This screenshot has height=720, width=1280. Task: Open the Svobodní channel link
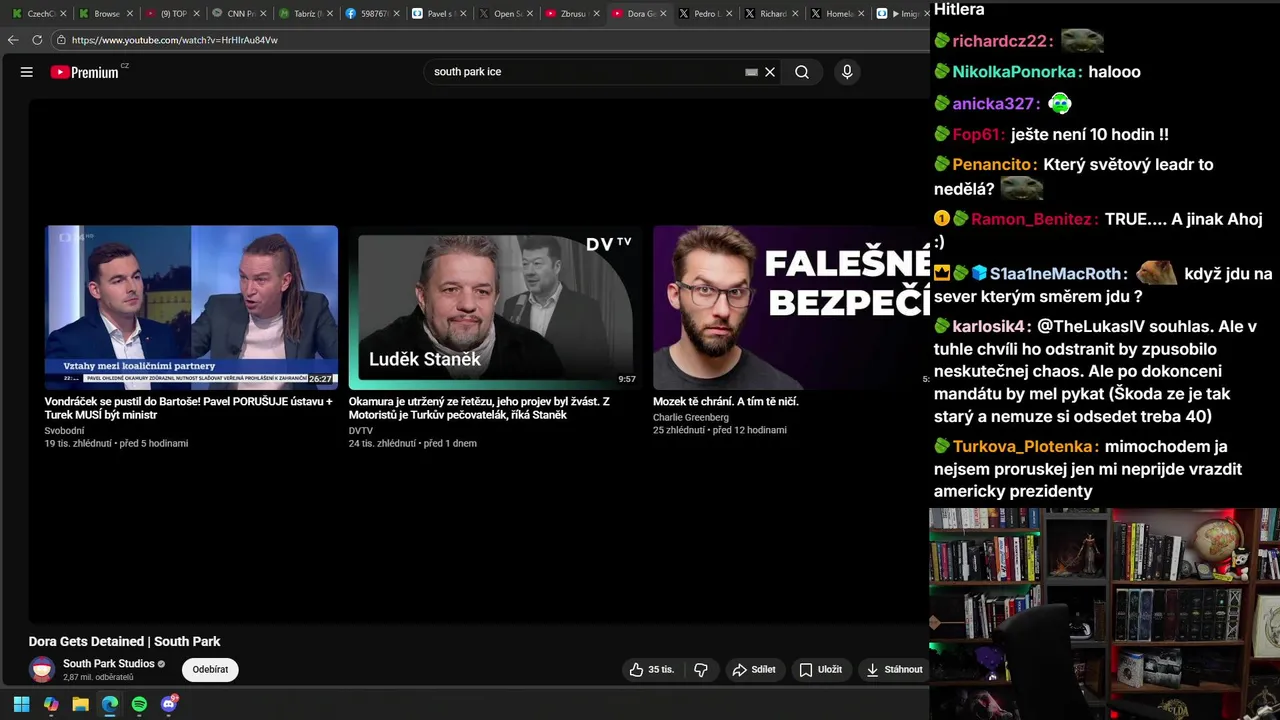click(64, 431)
